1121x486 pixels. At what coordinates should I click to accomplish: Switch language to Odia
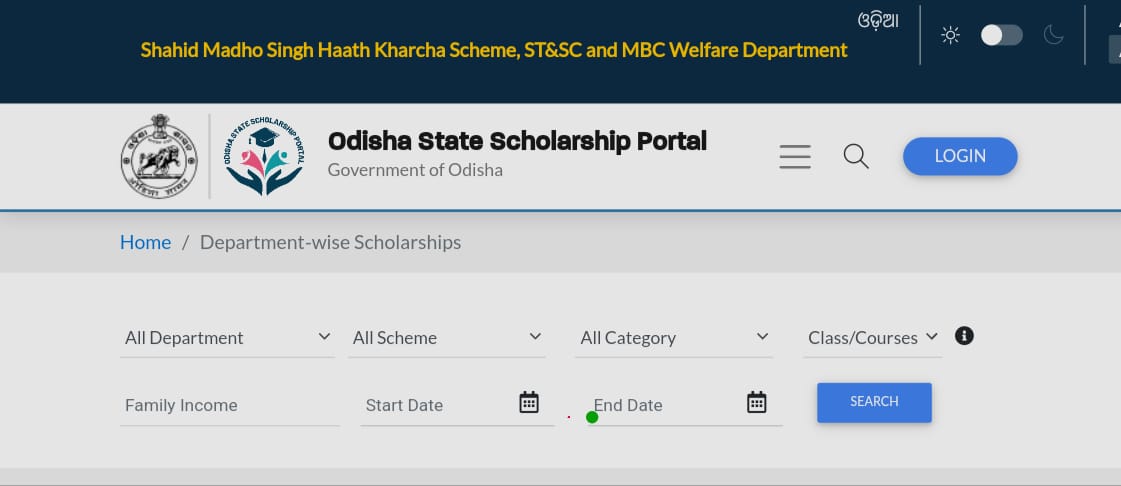click(878, 20)
